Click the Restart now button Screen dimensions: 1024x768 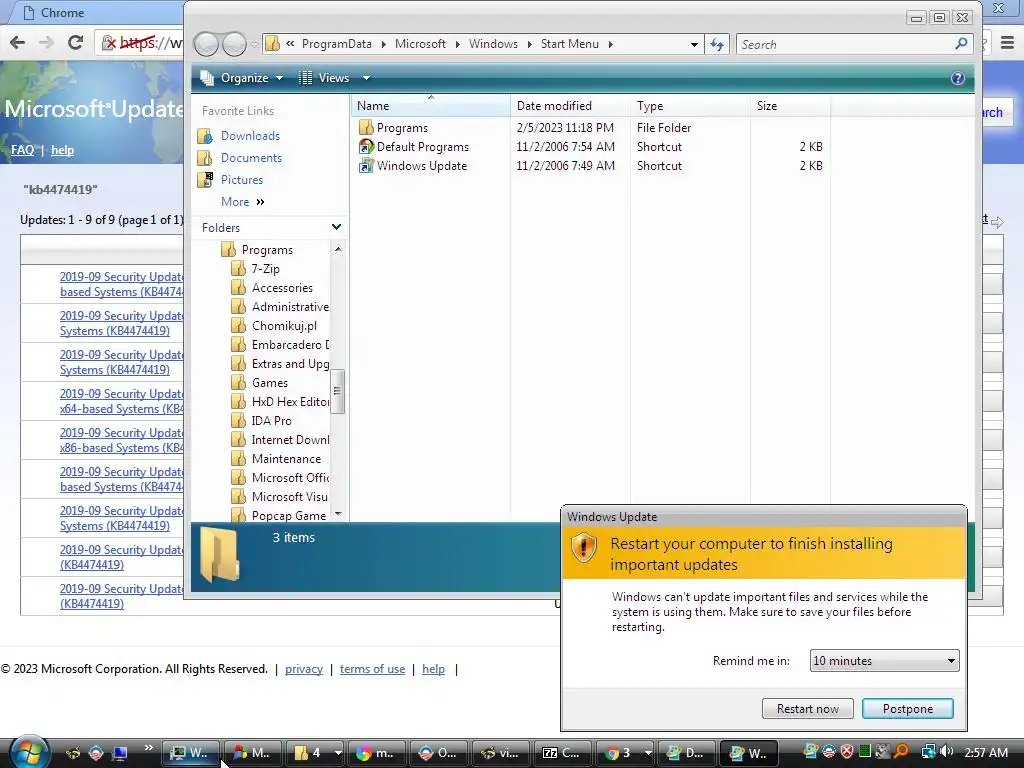(x=807, y=709)
